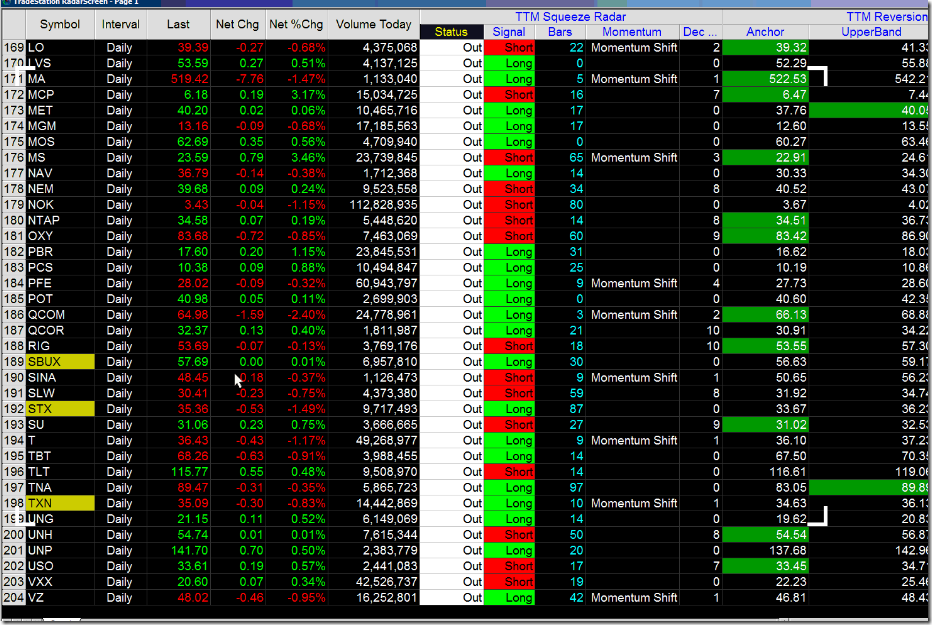Select the Anchor column header

765,32
